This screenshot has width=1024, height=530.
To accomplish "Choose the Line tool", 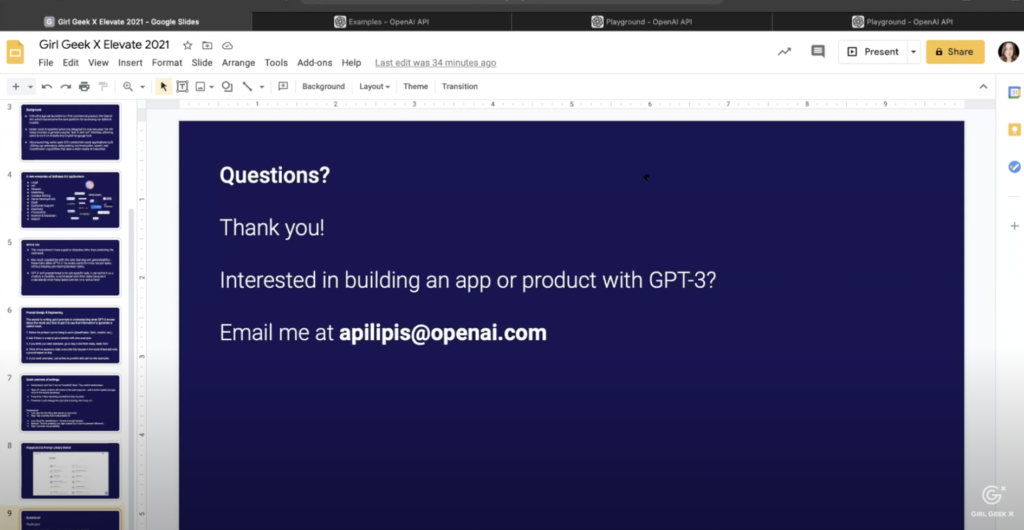I will pyautogui.click(x=247, y=86).
